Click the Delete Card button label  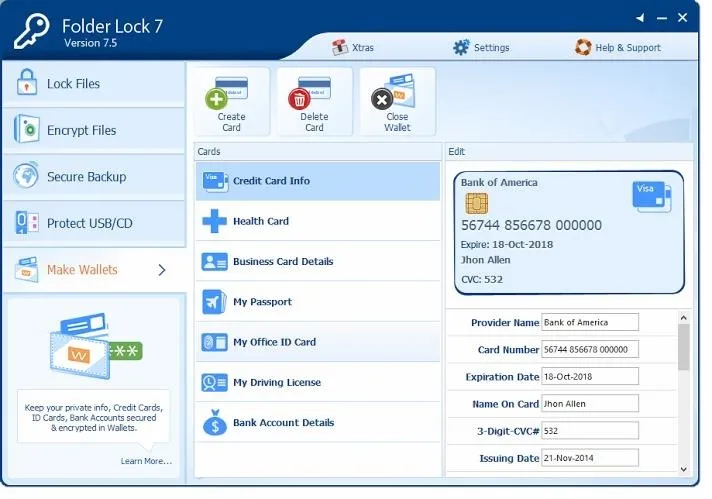click(314, 122)
